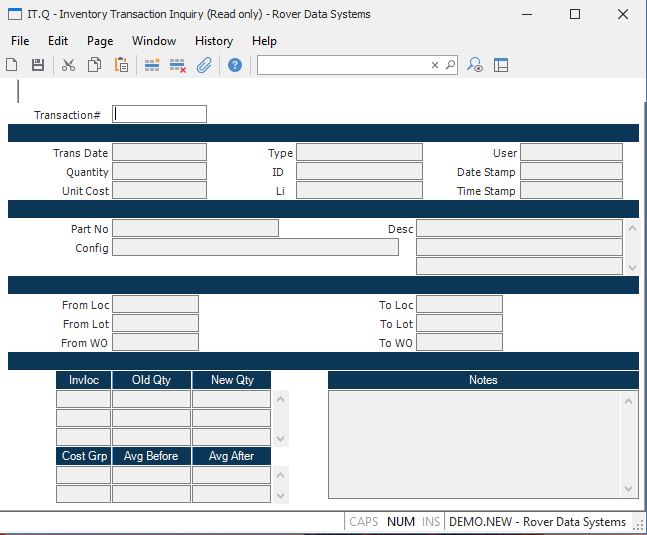
Task: Click the Invloc column header
Action: coord(83,380)
